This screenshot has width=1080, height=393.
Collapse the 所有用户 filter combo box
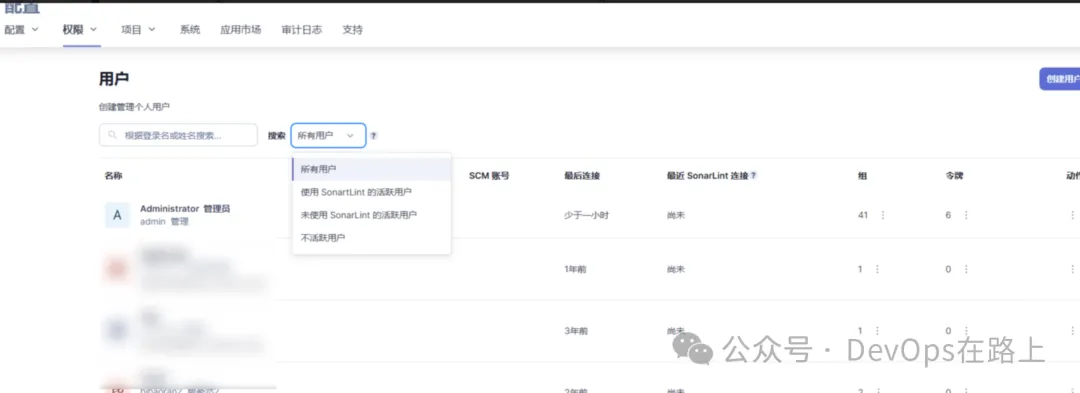(x=328, y=136)
